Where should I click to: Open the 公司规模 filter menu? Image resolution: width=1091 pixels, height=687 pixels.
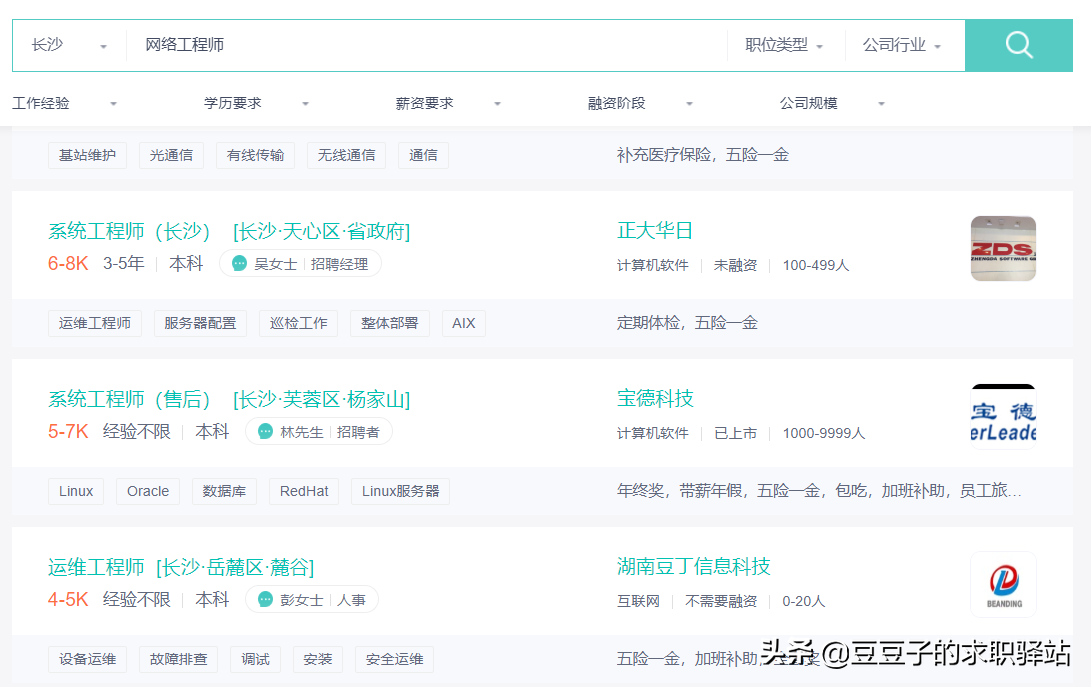tap(833, 103)
